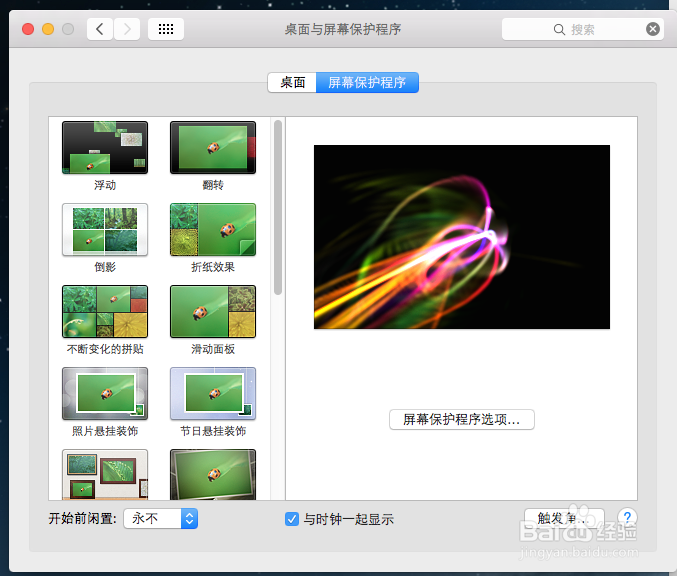Go back with the left chevron button
Image resolution: width=677 pixels, height=576 pixels.
click(x=100, y=29)
